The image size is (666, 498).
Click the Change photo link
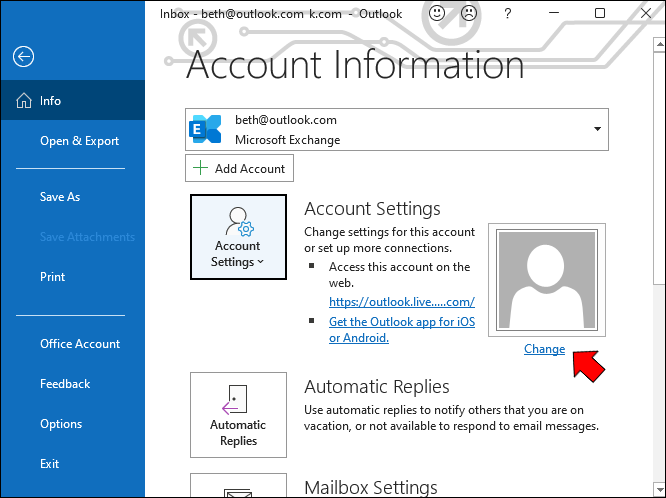pyautogui.click(x=544, y=349)
